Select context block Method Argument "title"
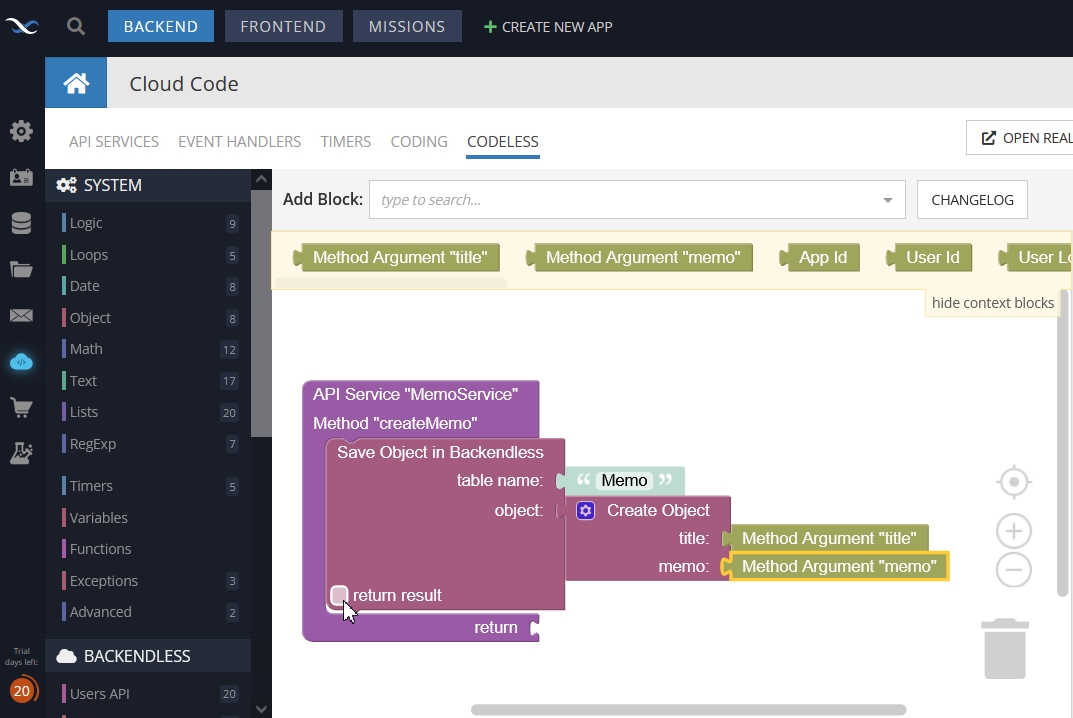 [x=397, y=257]
